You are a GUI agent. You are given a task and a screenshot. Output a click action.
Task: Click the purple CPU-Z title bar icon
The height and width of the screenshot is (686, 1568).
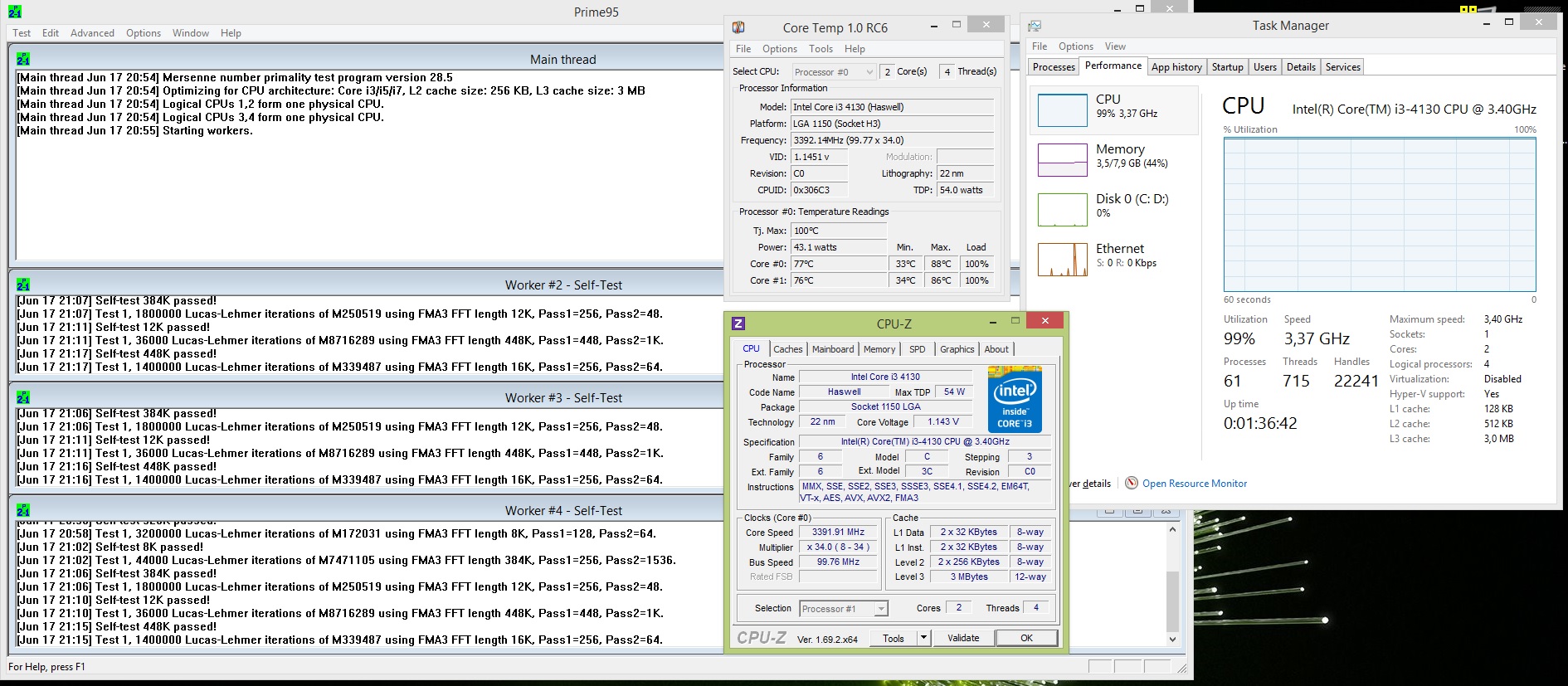point(738,324)
